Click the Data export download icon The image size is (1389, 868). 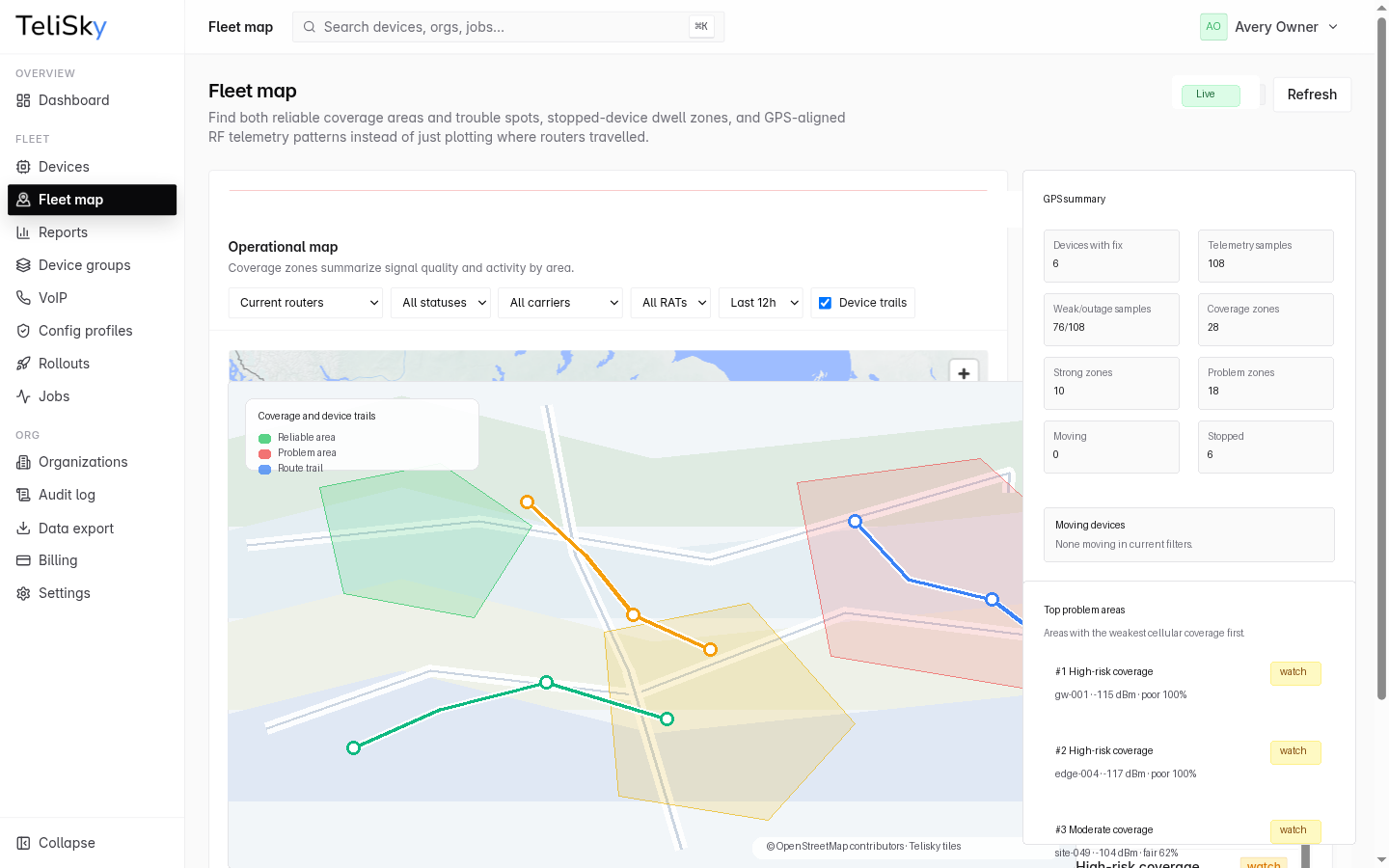[23, 529]
